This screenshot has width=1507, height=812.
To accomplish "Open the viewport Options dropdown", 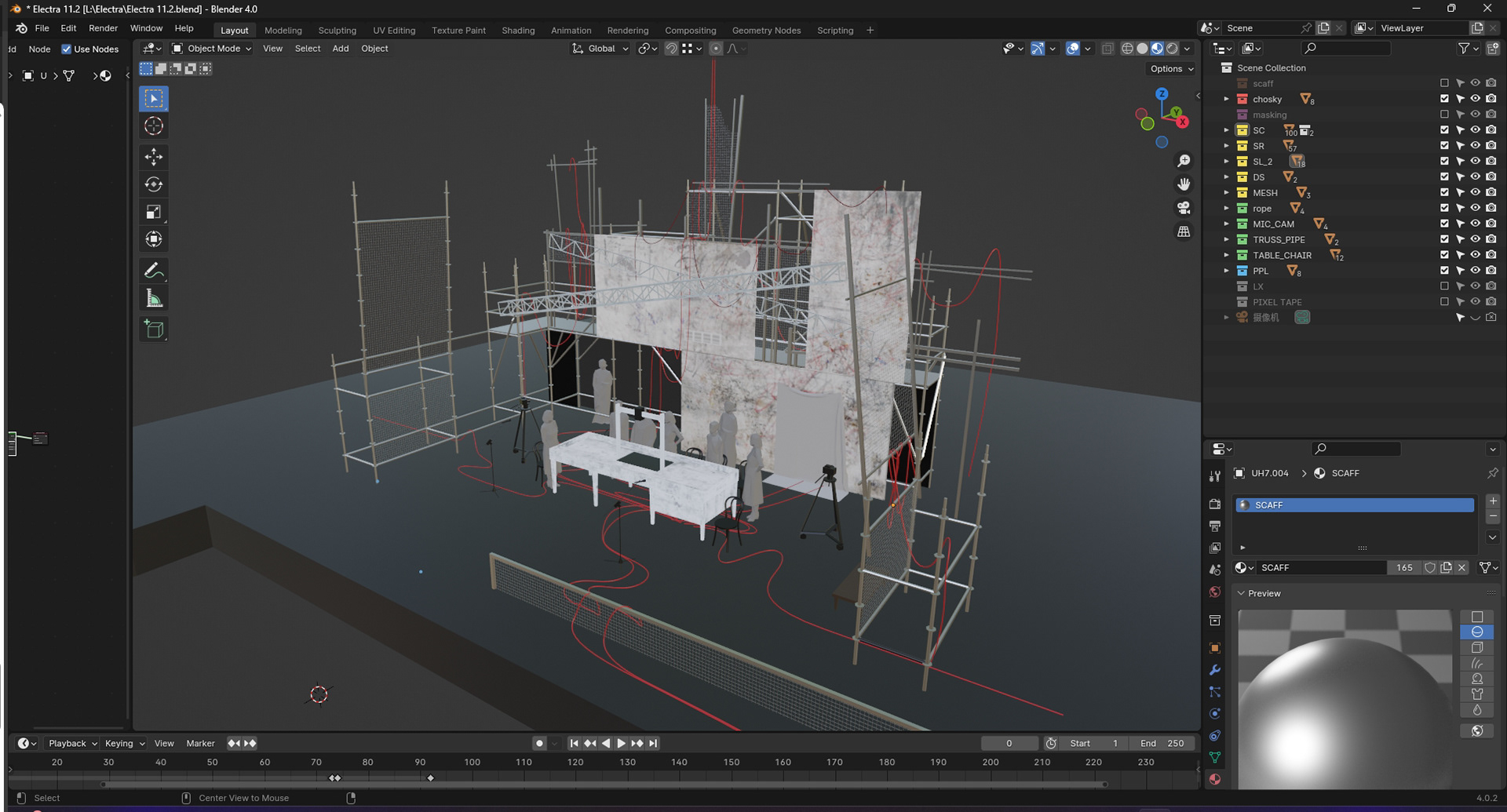I will [x=1171, y=69].
